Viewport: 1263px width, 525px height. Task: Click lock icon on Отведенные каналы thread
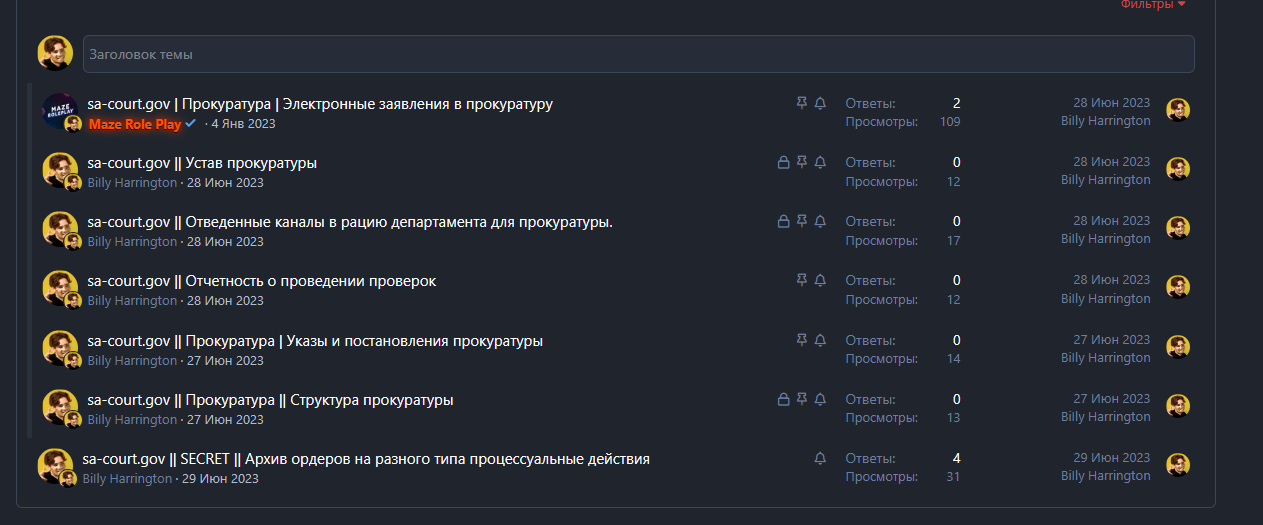pos(783,222)
